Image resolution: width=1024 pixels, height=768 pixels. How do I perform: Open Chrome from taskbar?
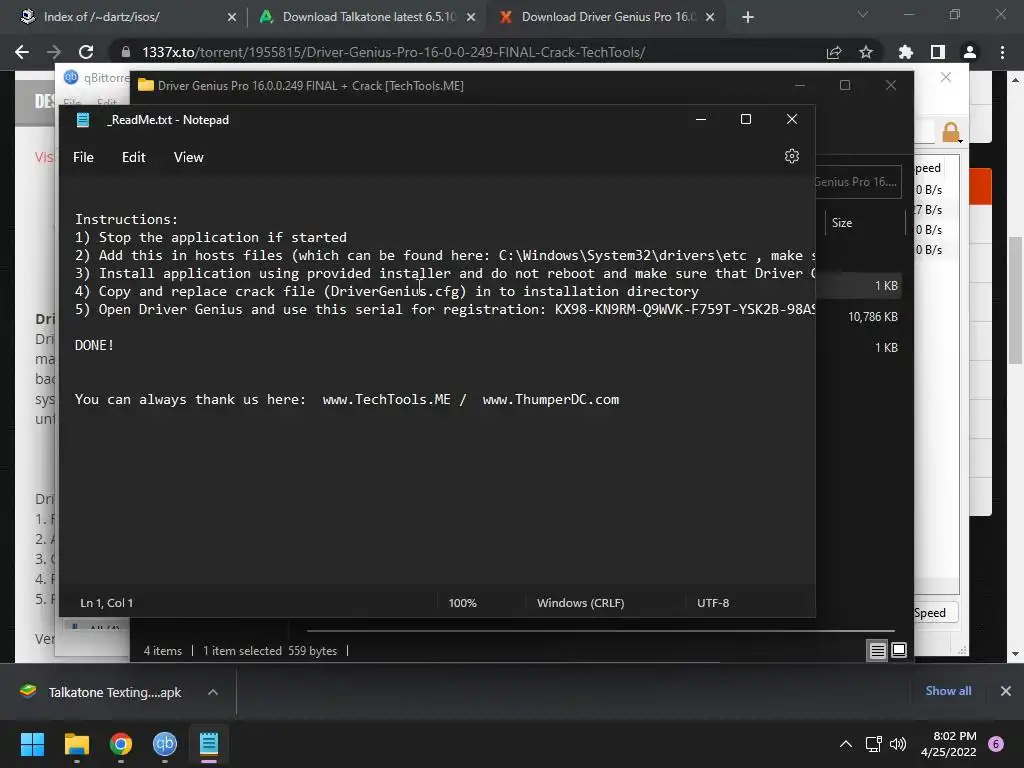(120, 744)
